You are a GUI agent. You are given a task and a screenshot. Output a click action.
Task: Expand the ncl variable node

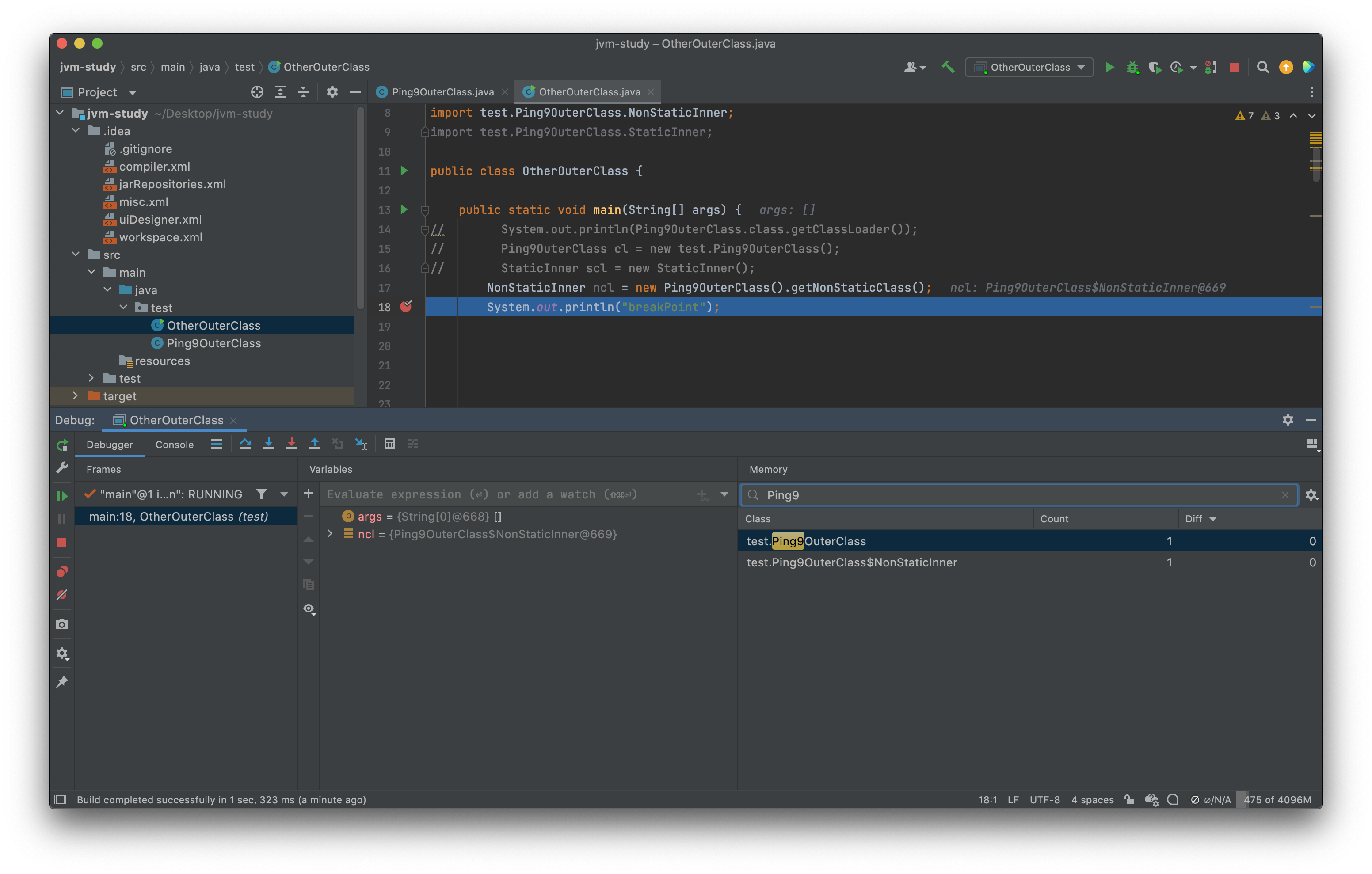point(330,534)
